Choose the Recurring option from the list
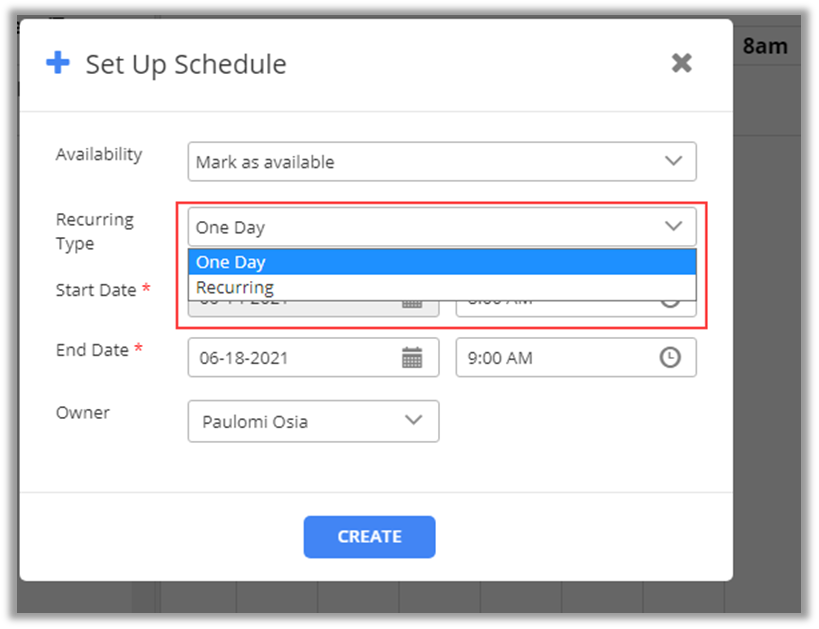819x629 pixels. pyautogui.click(x=441, y=288)
